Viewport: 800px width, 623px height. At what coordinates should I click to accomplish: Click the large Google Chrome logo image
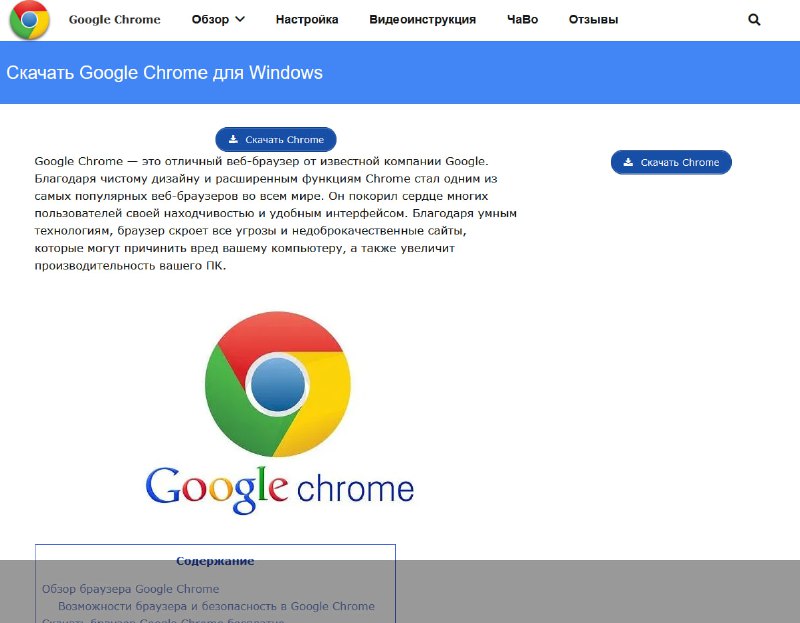(x=279, y=412)
